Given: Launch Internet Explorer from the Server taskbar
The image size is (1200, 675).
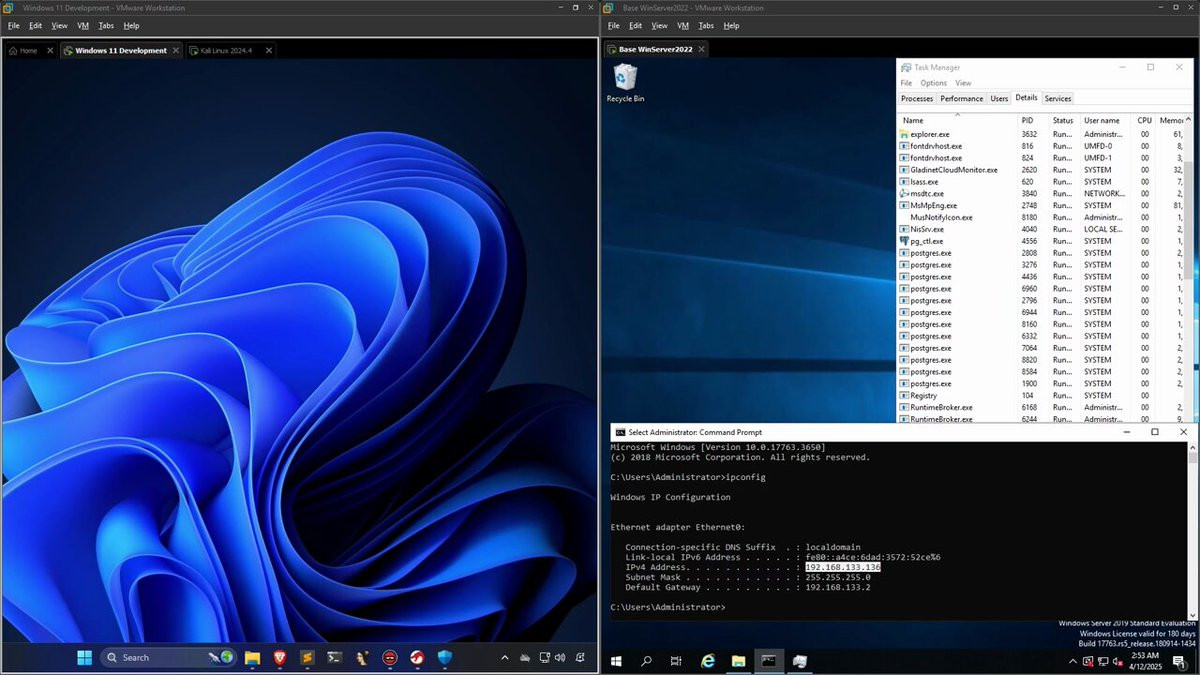Looking at the screenshot, I should click(708, 661).
